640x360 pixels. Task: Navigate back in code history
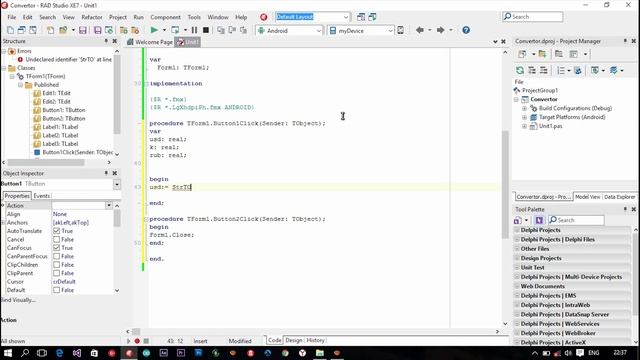420,30
